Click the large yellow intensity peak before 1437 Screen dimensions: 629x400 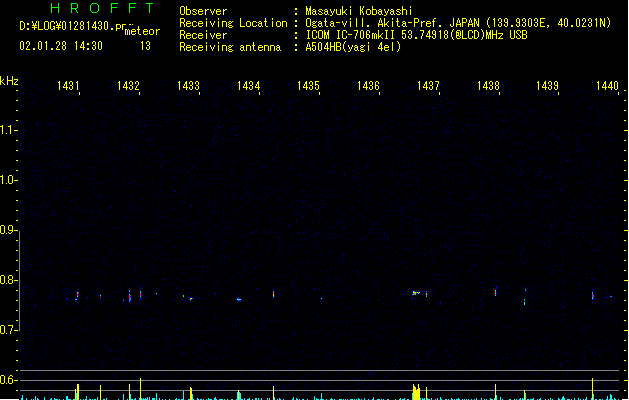[x=416, y=392]
